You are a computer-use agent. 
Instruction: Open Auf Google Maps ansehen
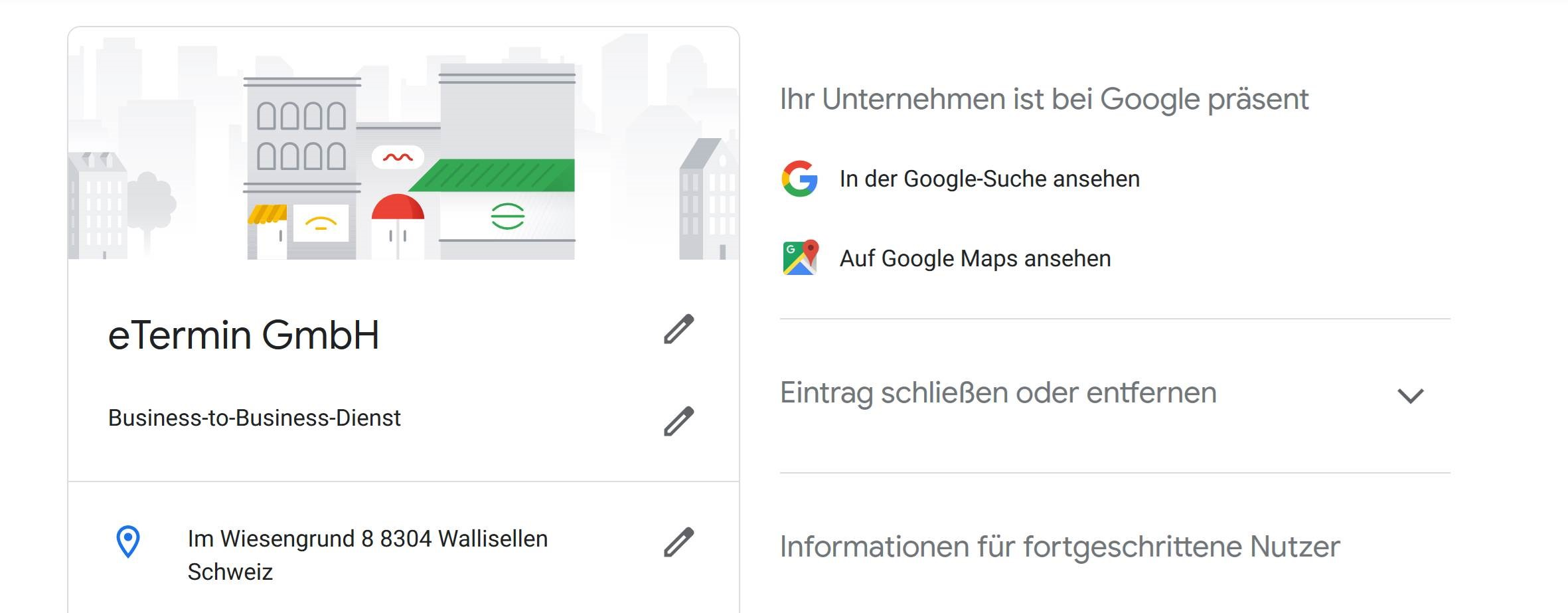point(975,258)
